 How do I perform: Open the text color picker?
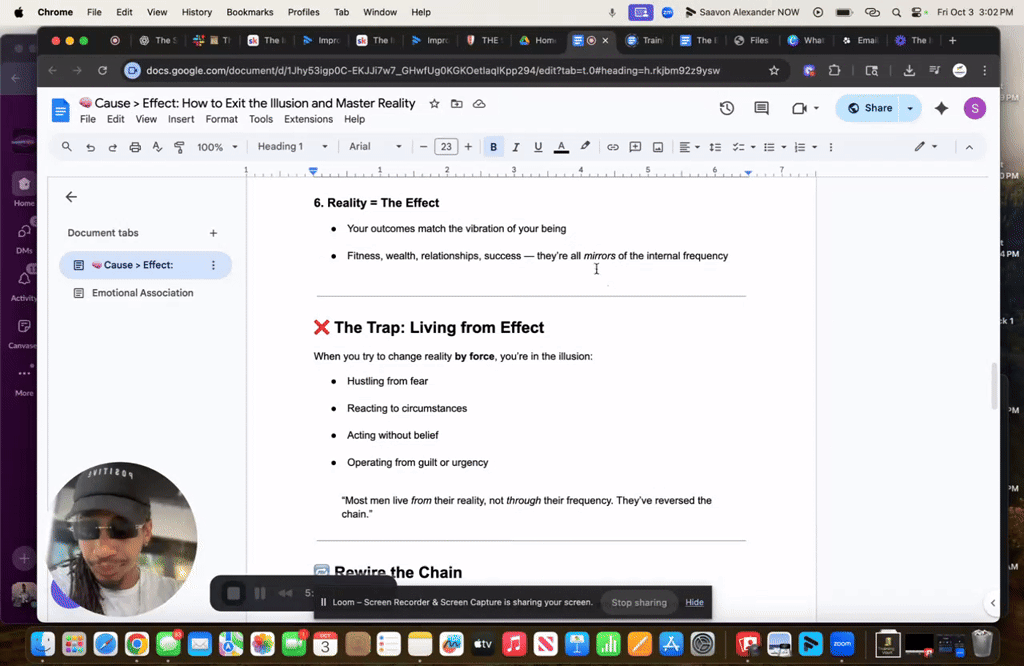click(561, 146)
